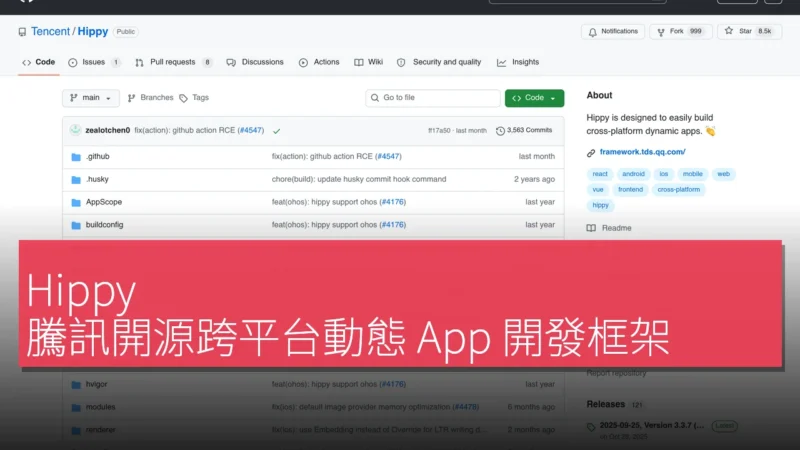Image resolution: width=800 pixels, height=450 pixels.
Task: Click the Notifications bell button
Action: pyautogui.click(x=613, y=32)
